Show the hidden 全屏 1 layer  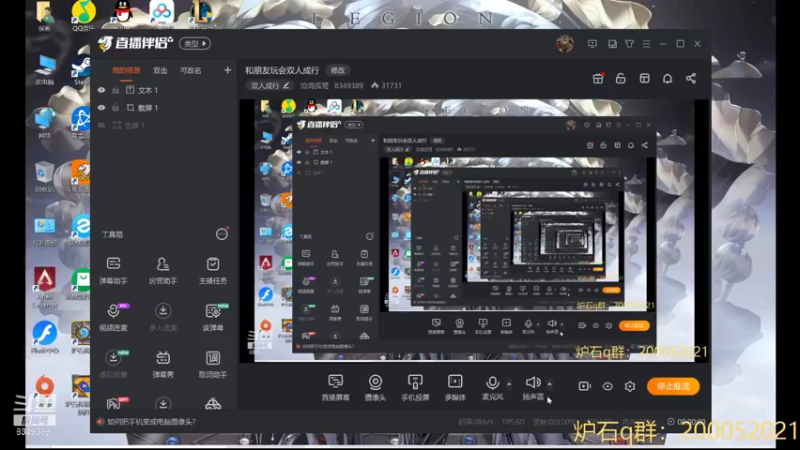point(102,125)
